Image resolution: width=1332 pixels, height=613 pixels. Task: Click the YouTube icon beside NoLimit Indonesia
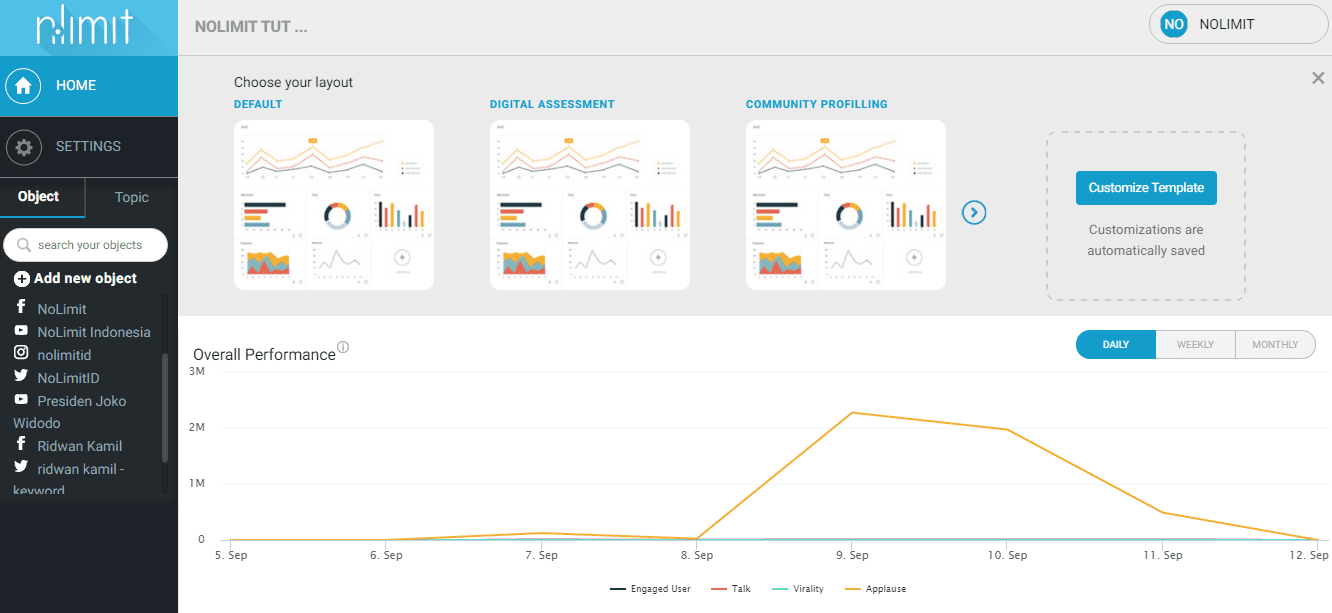coord(21,331)
